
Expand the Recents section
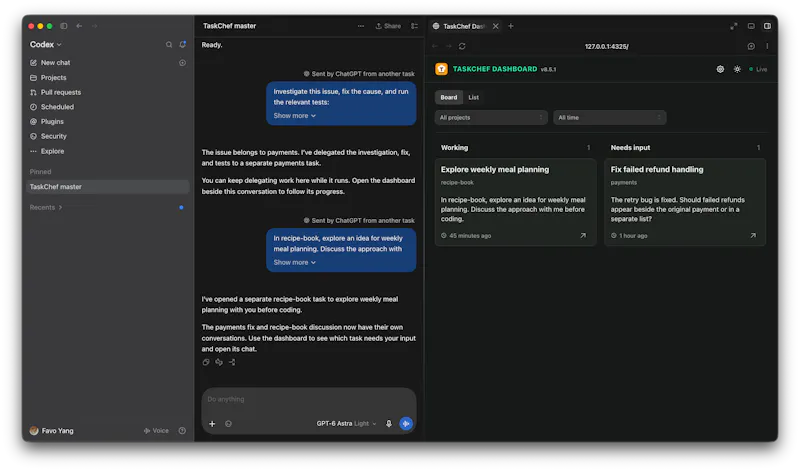click(46, 208)
